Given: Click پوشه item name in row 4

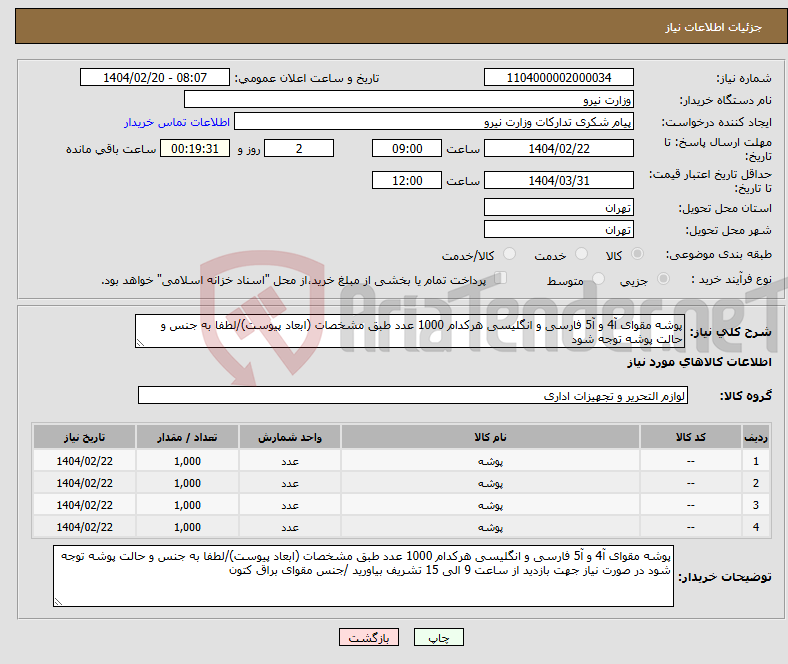Looking at the screenshot, I should (490, 527).
